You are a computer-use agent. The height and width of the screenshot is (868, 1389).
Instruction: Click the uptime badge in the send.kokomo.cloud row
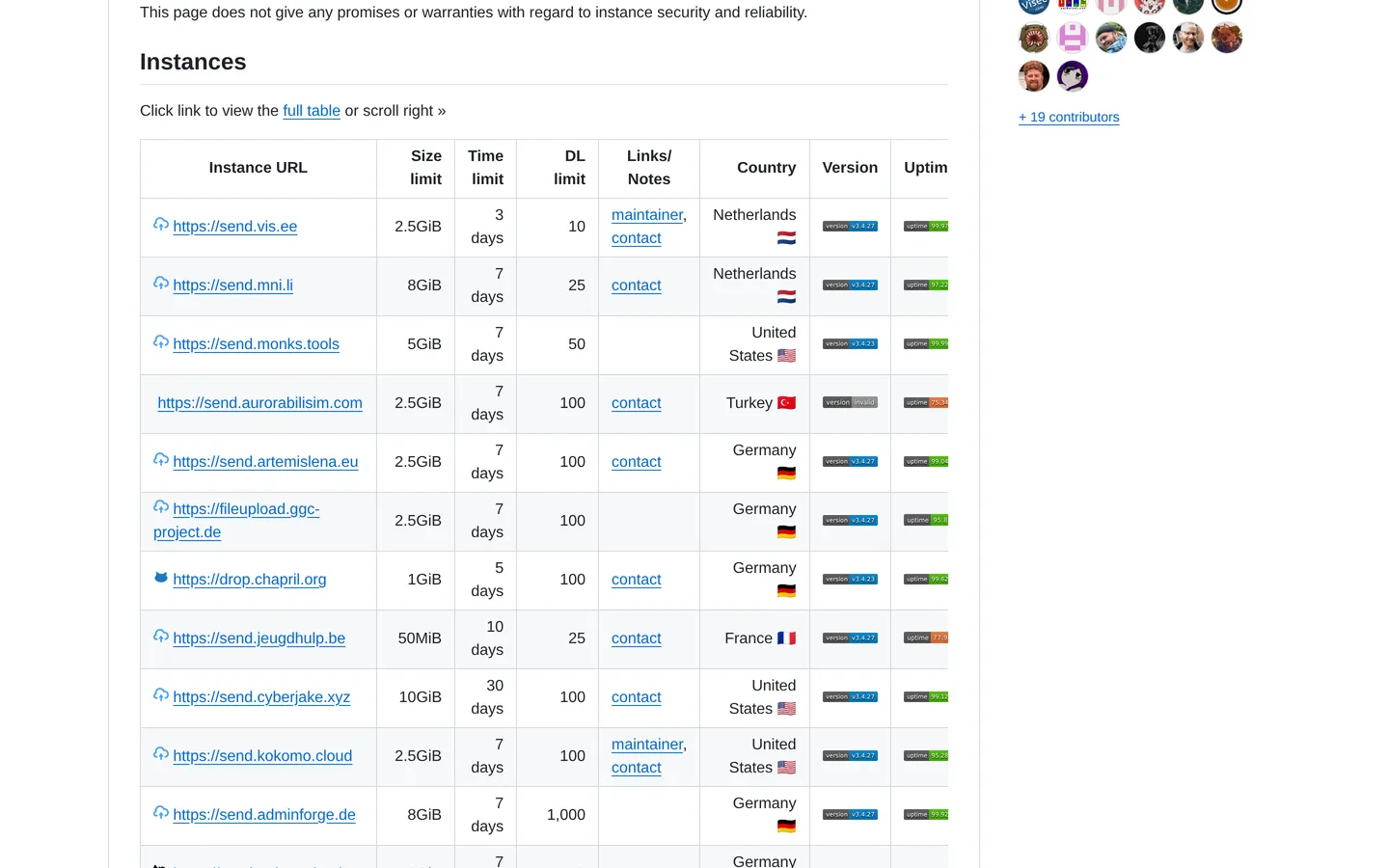[926, 756]
